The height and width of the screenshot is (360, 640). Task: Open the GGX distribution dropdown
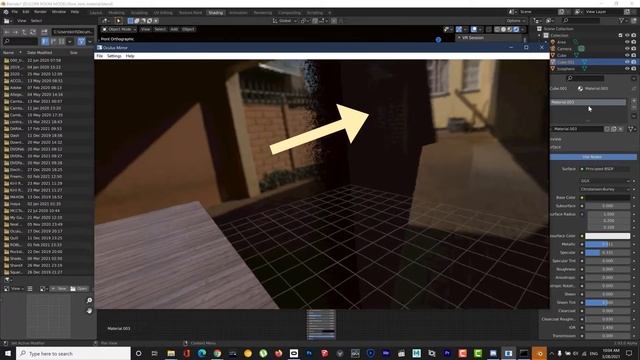click(x=605, y=181)
